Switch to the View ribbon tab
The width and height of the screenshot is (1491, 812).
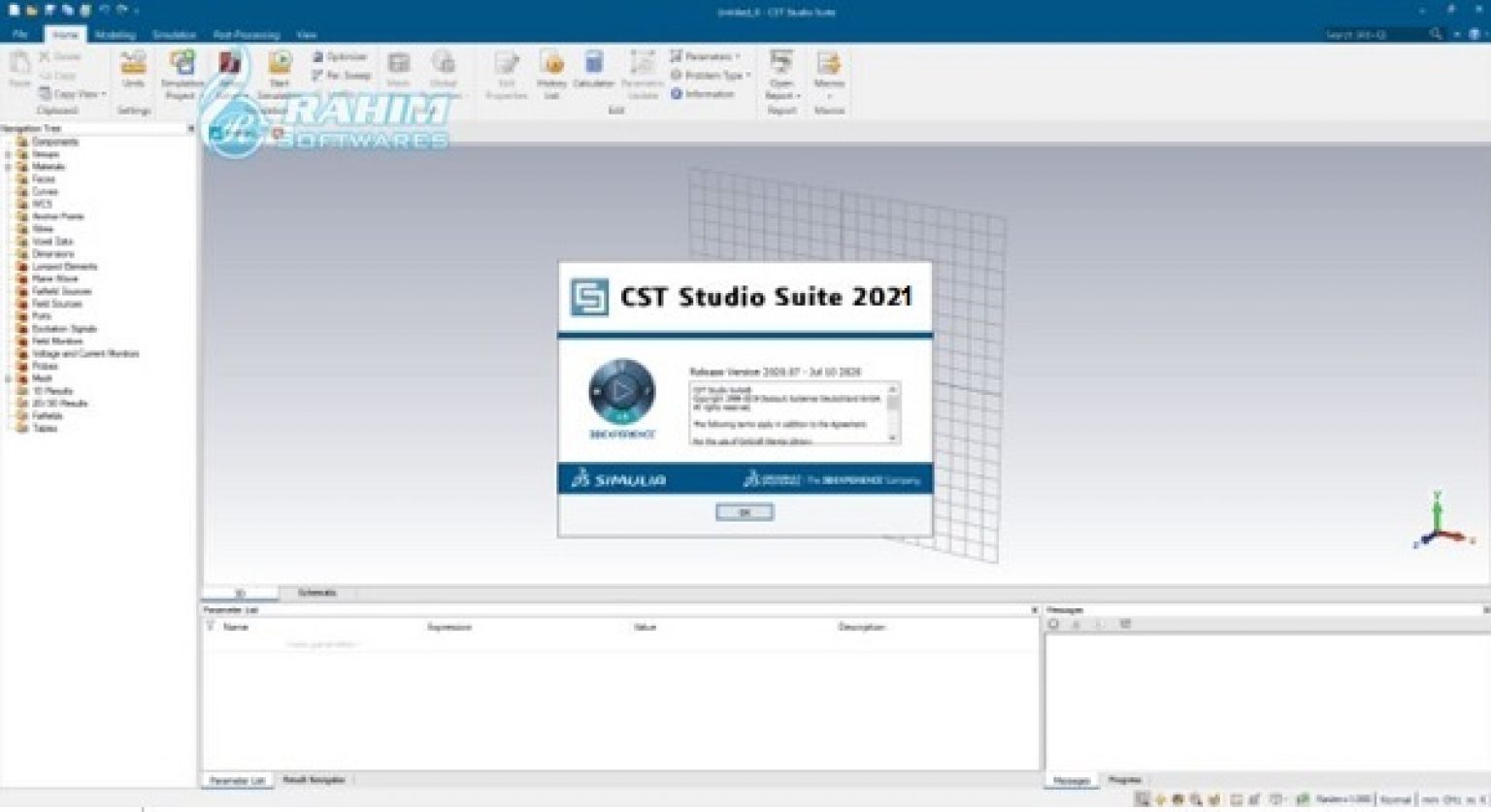[x=306, y=35]
